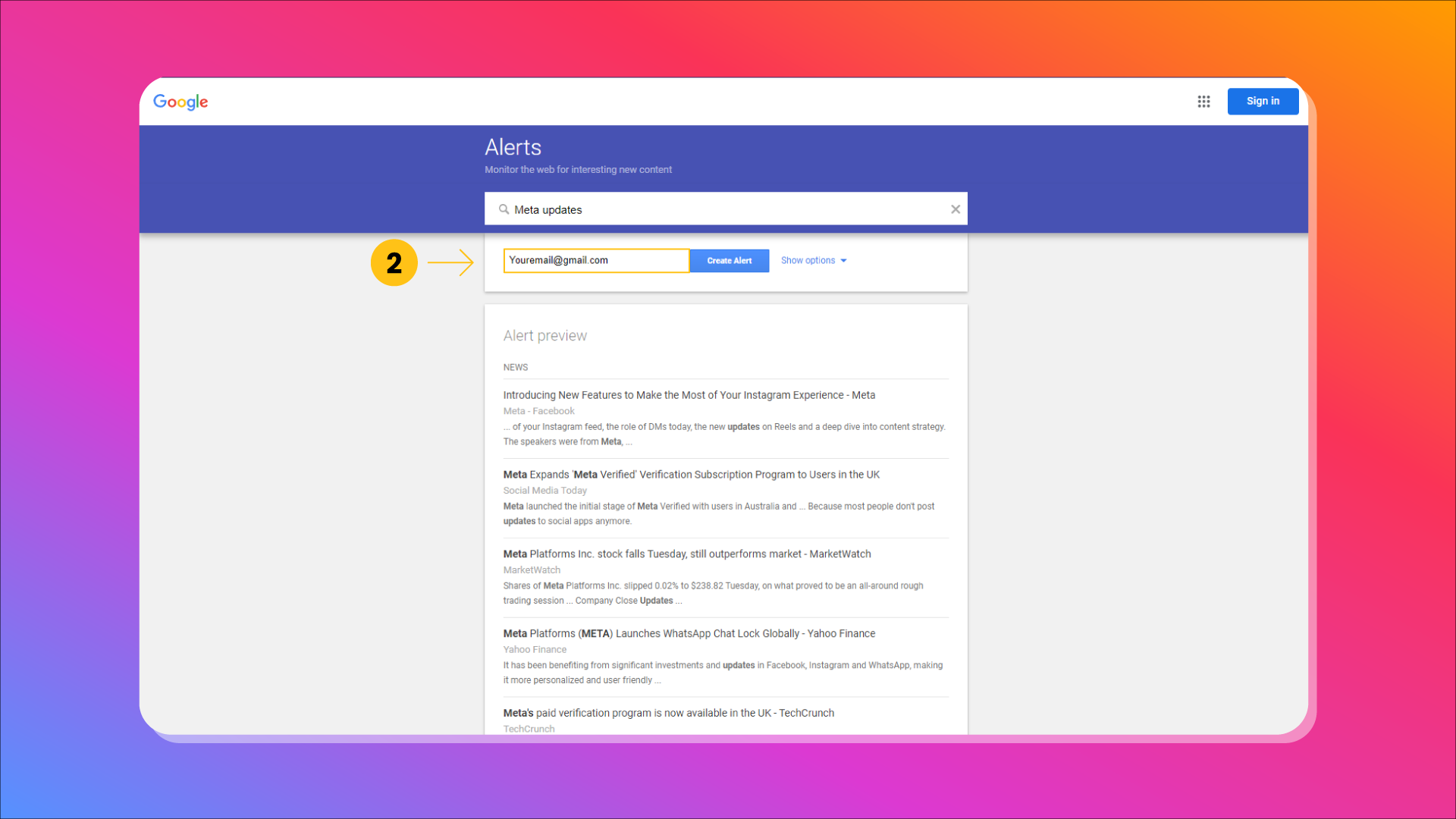Open Meta Platforms stock falls MarketWatch article
1456x819 pixels.
(x=686, y=554)
